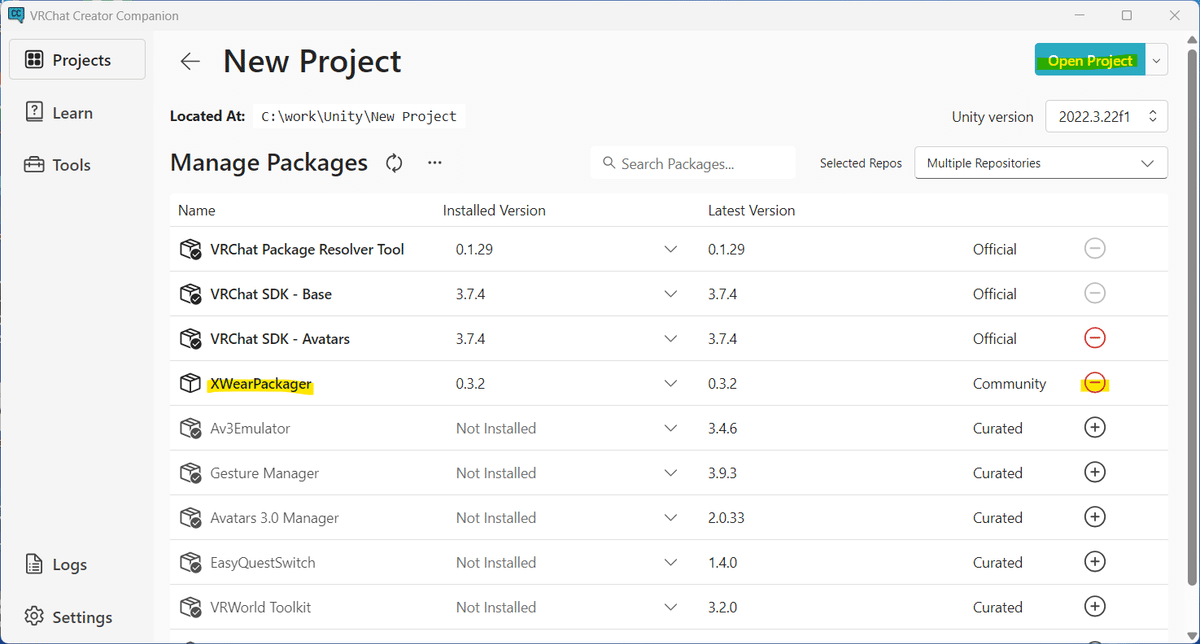The width and height of the screenshot is (1200, 644).
Task: Click the Av3Emulator package box icon
Action: coord(190,428)
